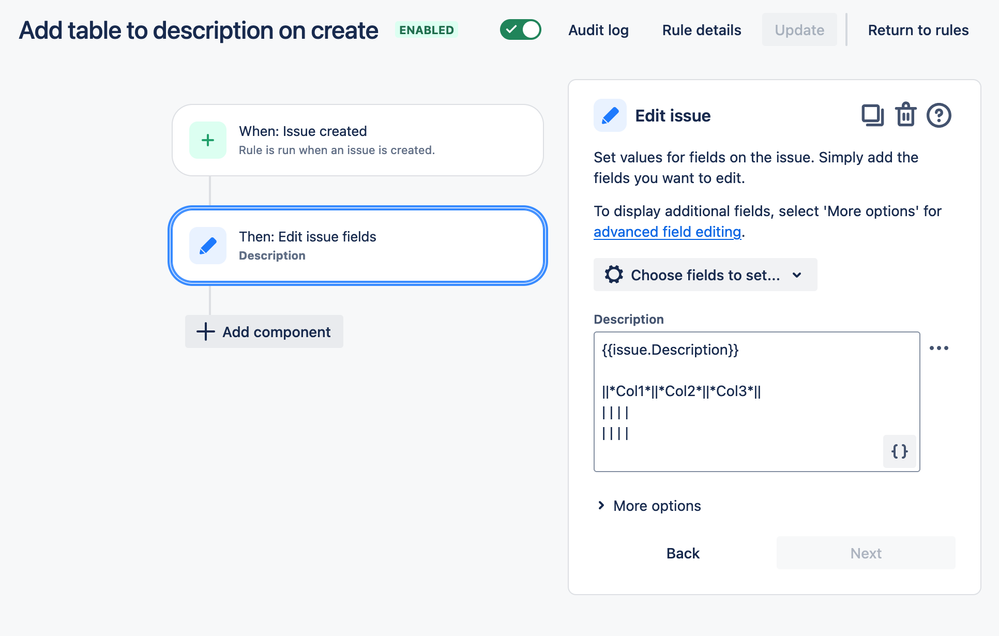Open the Choose fields to set dropdown
The image size is (999, 636).
click(x=705, y=275)
